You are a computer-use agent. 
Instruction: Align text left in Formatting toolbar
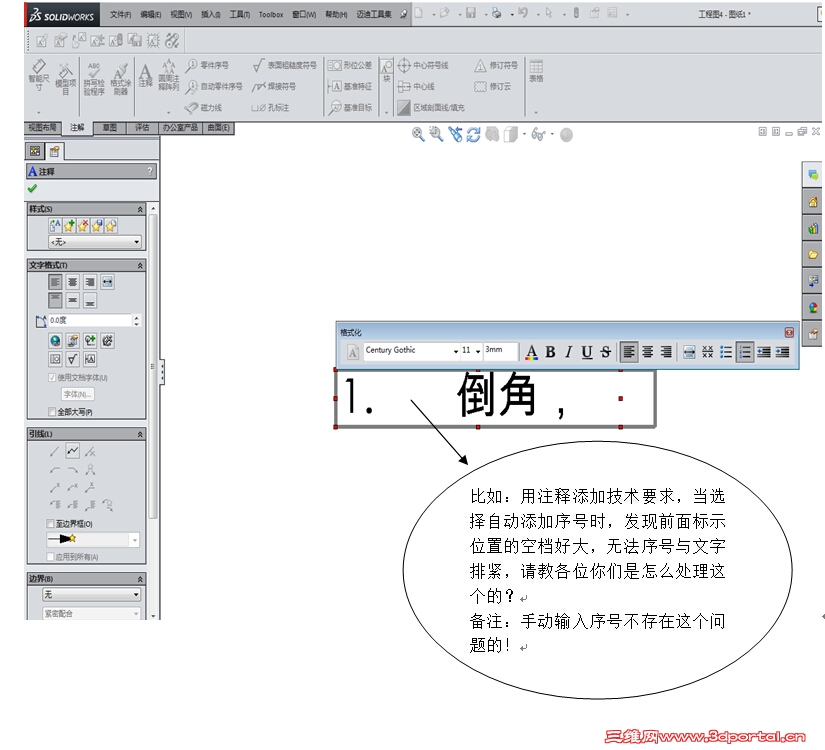(x=629, y=352)
